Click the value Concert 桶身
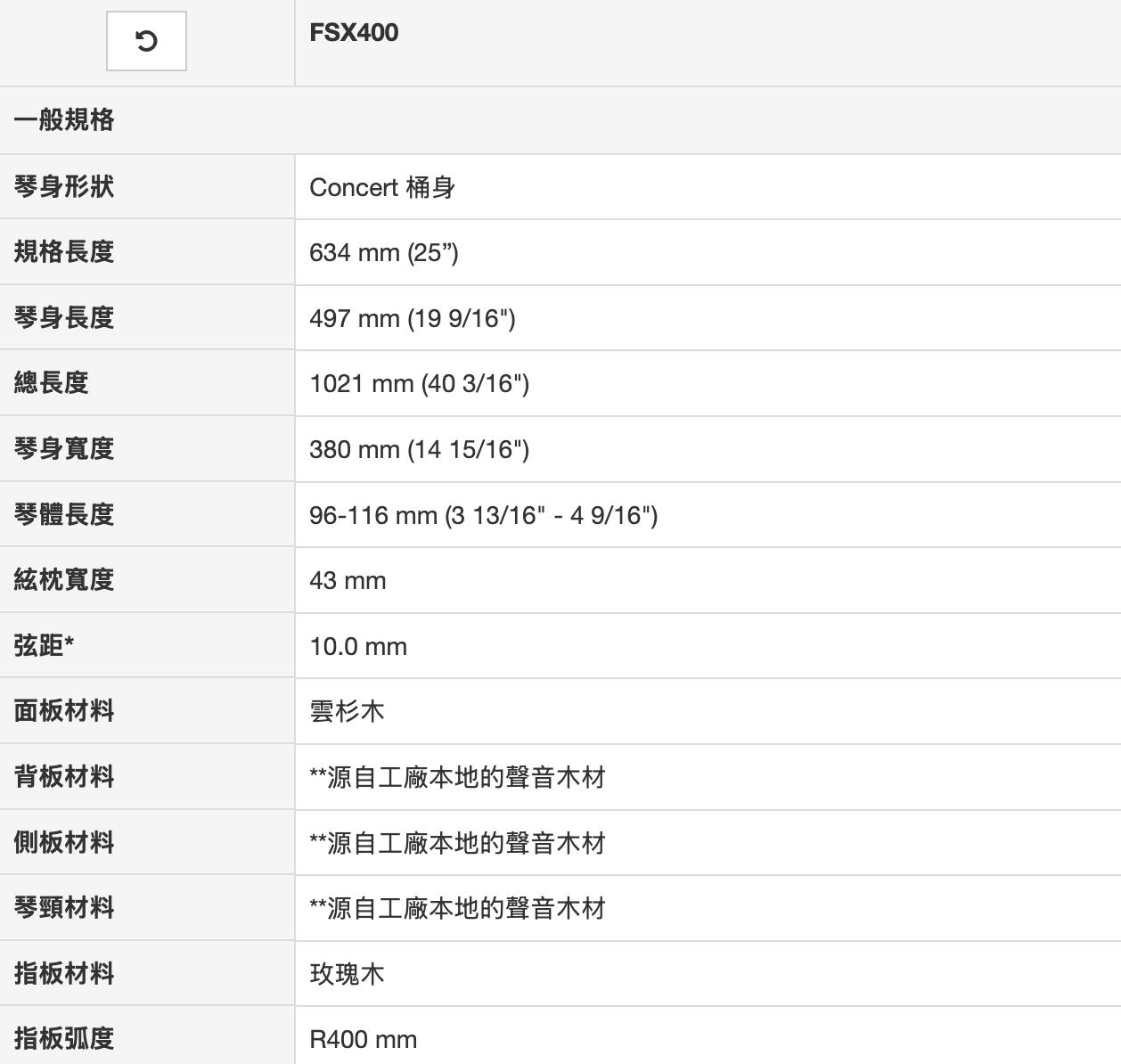1121x1064 pixels. (382, 188)
